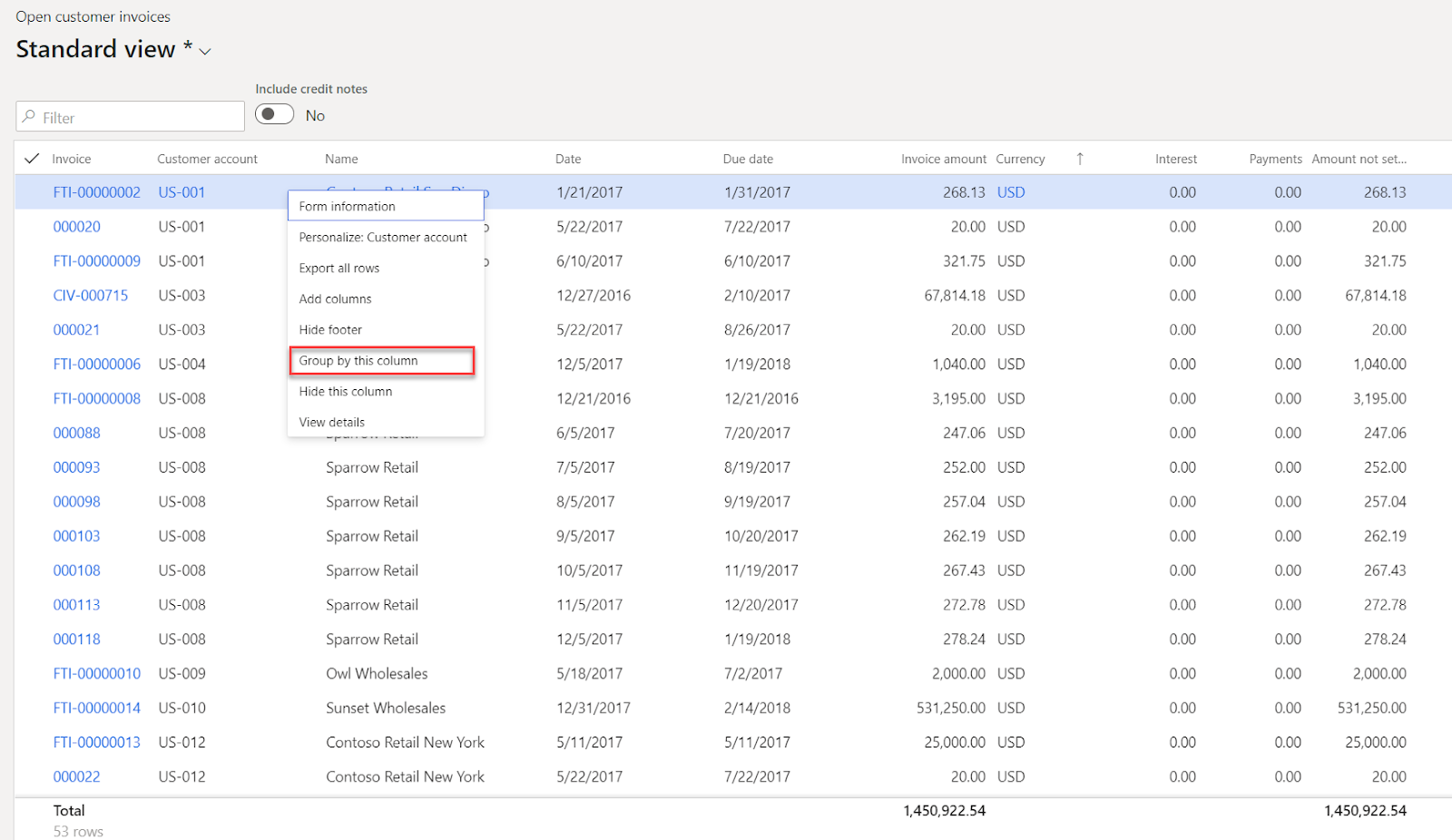Select Hide this column menu option
Viewport: 1452px width, 840px height.
(x=345, y=391)
